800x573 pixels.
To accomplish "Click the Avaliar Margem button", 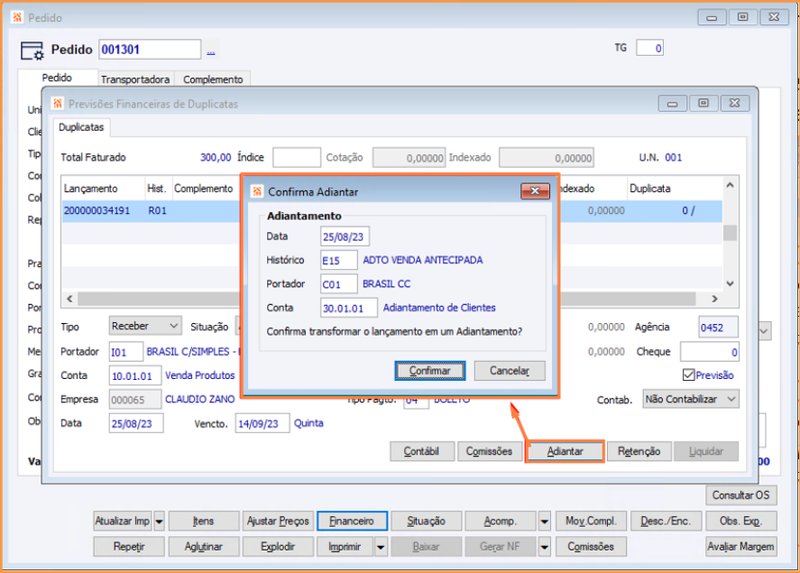I will [x=741, y=546].
